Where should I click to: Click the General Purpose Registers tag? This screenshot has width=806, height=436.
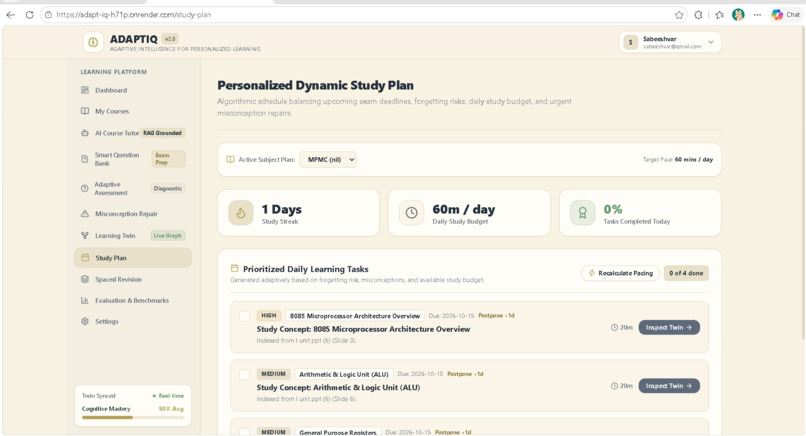tap(338, 432)
